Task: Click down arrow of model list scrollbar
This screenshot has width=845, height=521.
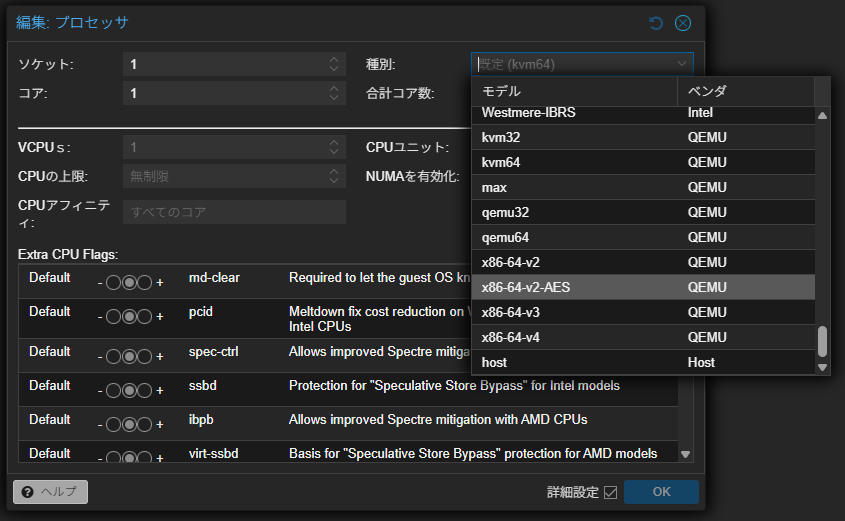Action: tap(822, 367)
